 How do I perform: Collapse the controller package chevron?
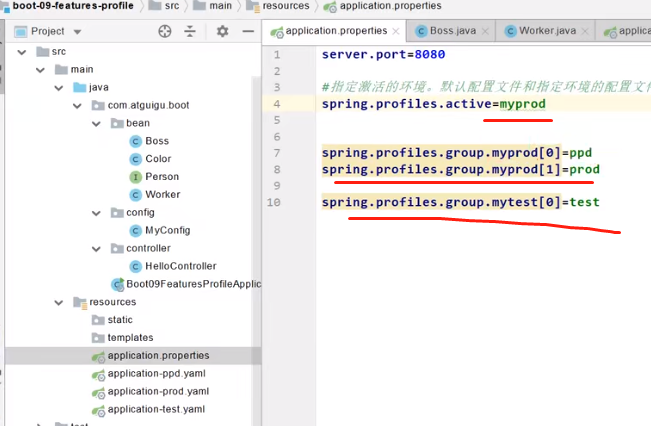pos(96,249)
